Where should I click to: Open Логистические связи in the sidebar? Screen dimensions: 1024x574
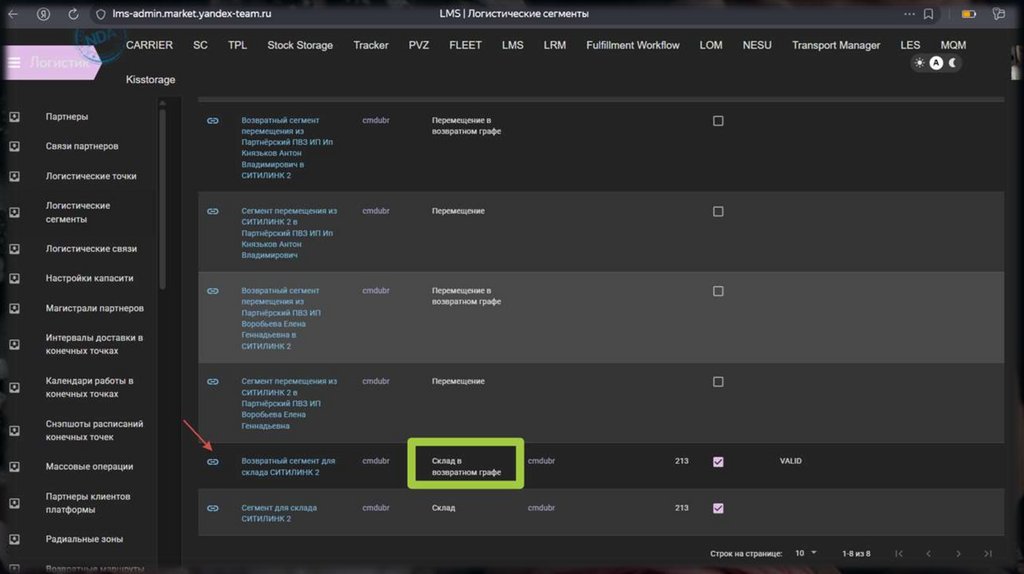coord(91,249)
